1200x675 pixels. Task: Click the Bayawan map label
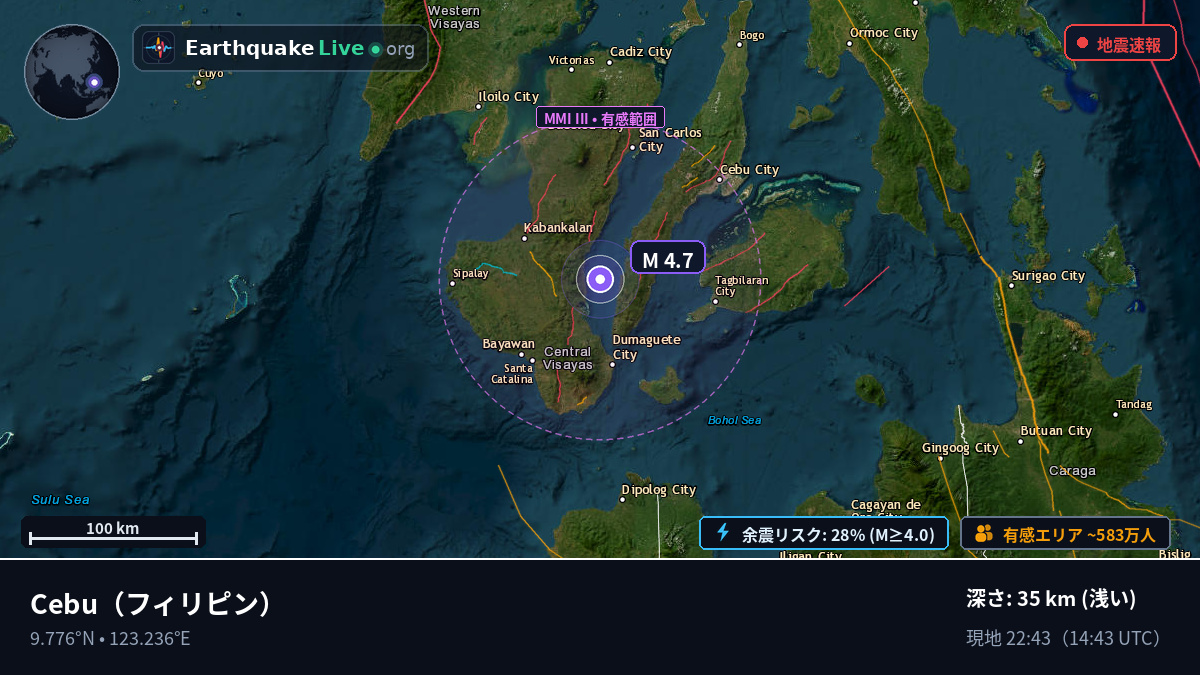[509, 344]
